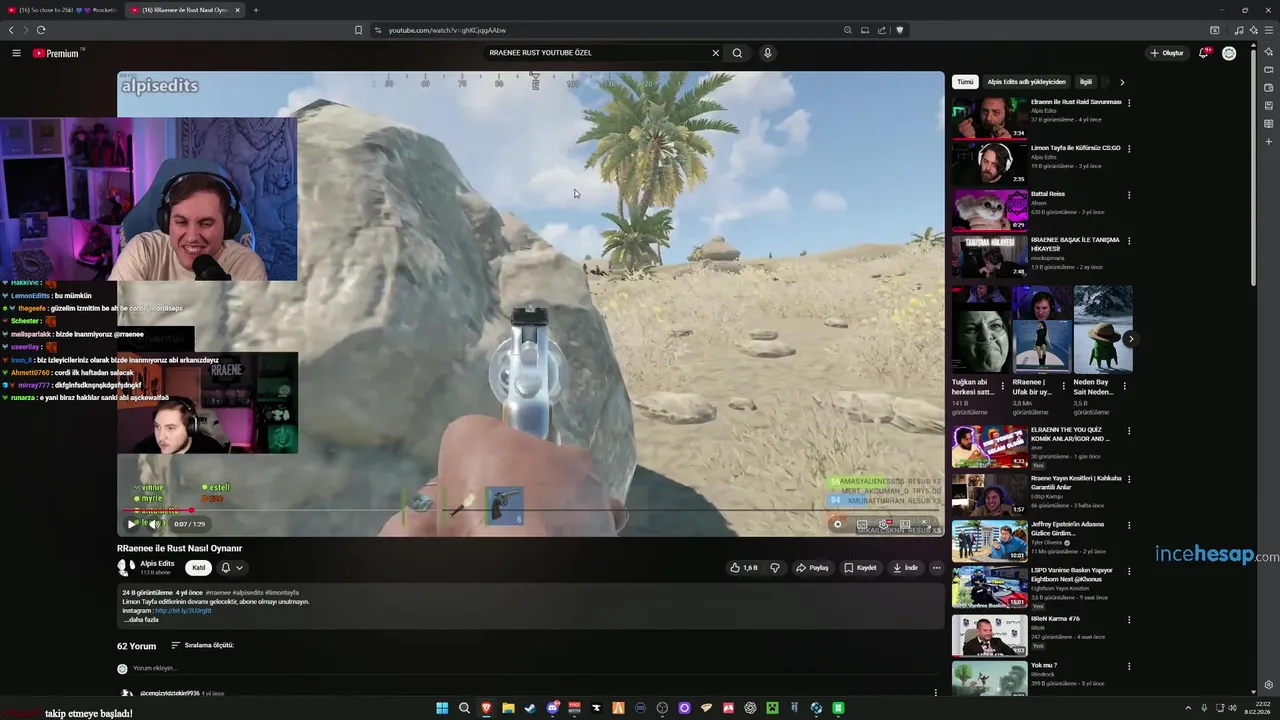This screenshot has width=1280, height=720.
Task: Open Steam from taskbar
Action: (530, 708)
